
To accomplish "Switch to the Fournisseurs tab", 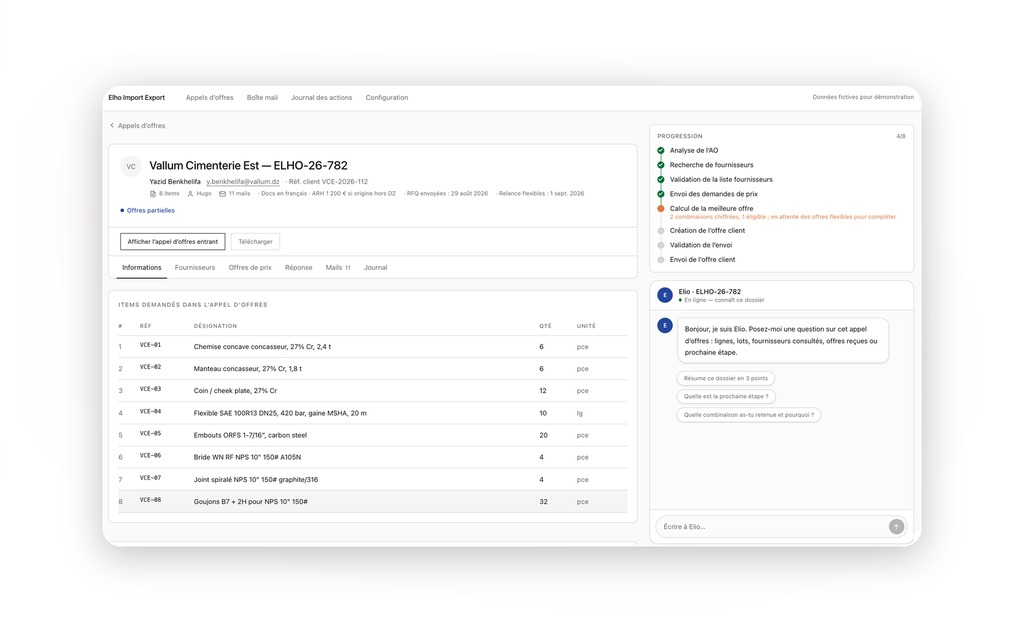I will click(x=195, y=268).
